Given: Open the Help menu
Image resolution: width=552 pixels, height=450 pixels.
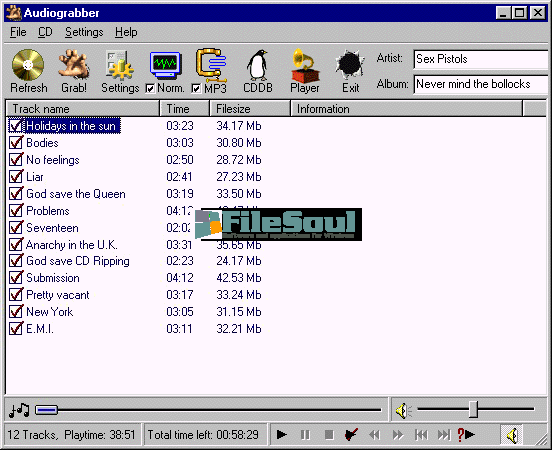Looking at the screenshot, I should (126, 32).
